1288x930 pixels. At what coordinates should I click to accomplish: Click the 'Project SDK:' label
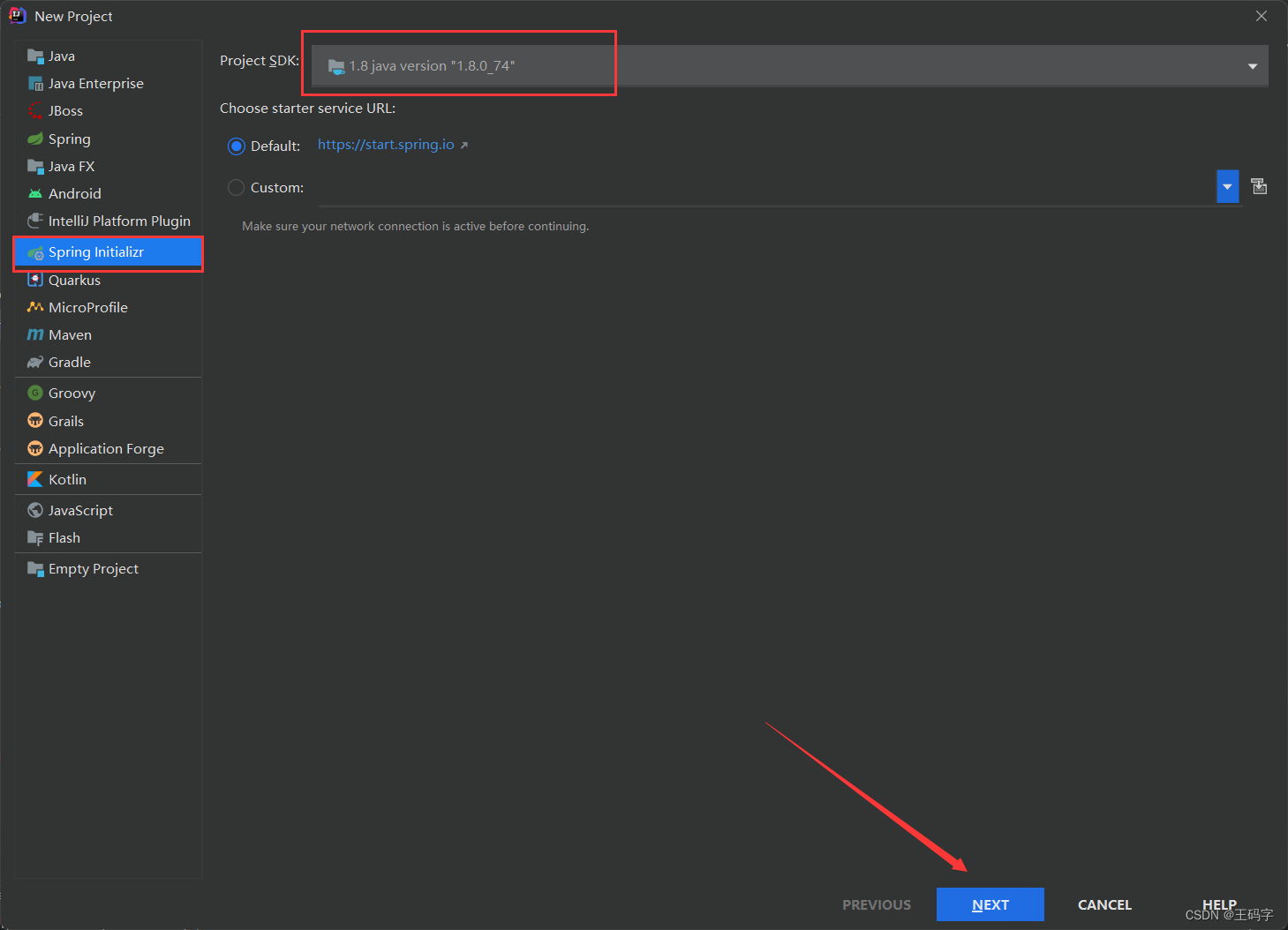tap(260, 61)
